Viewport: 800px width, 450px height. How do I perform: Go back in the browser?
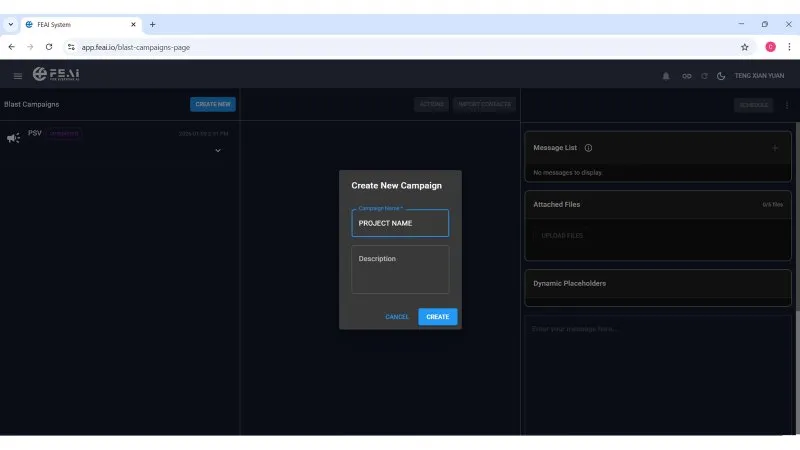(11, 47)
